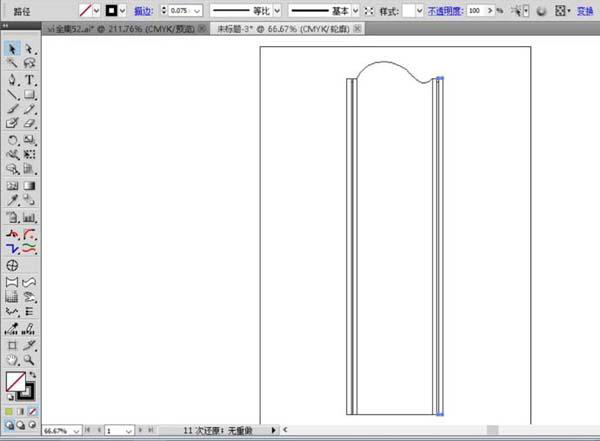Swap fill and stroke colors
Viewport: 600px width, 441px height.
tap(33, 374)
